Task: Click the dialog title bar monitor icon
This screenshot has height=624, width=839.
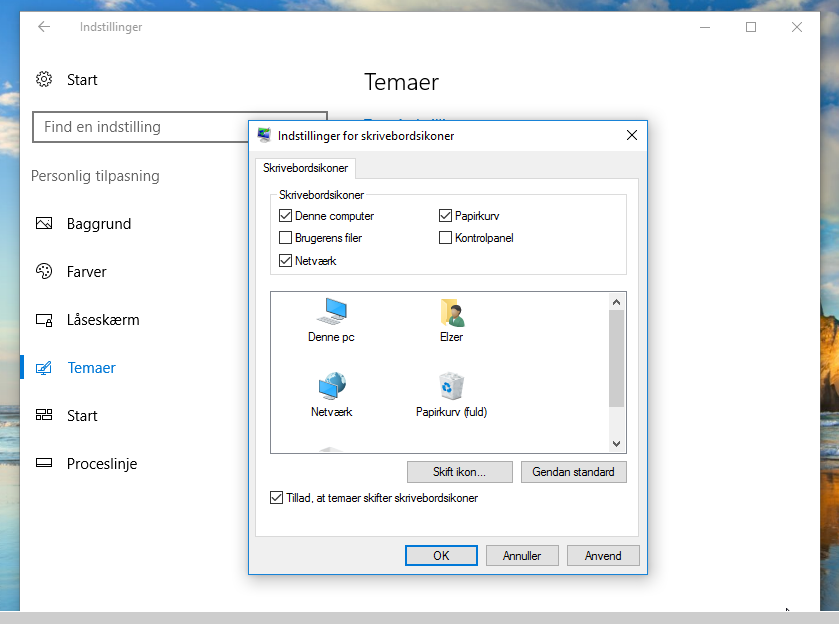Action: pyautogui.click(x=264, y=135)
